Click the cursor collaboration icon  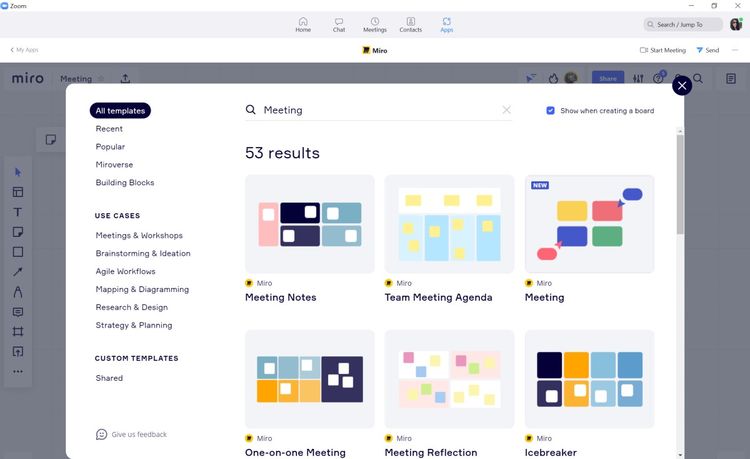point(531,78)
